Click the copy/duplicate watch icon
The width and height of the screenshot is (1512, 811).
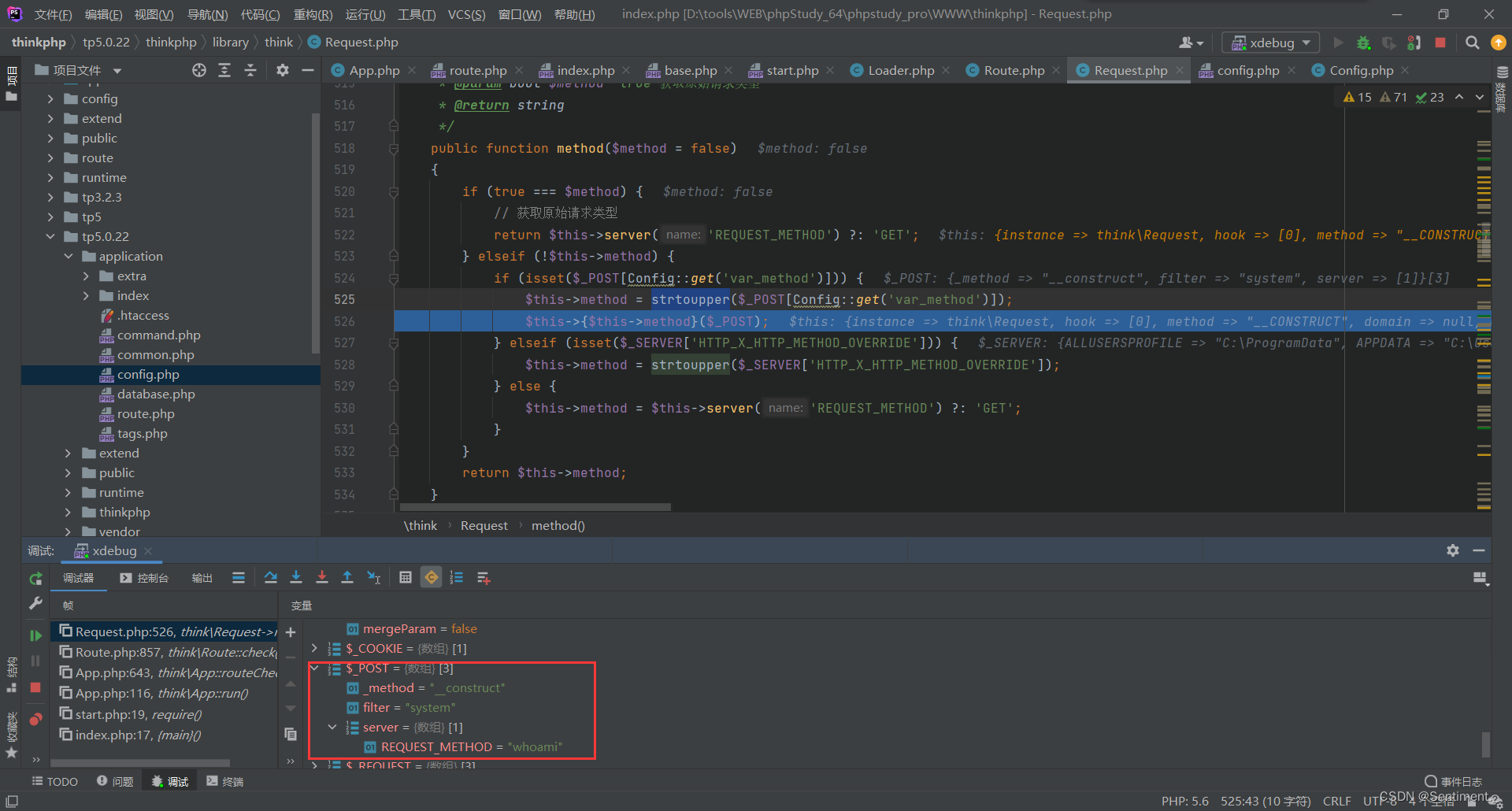point(291,734)
